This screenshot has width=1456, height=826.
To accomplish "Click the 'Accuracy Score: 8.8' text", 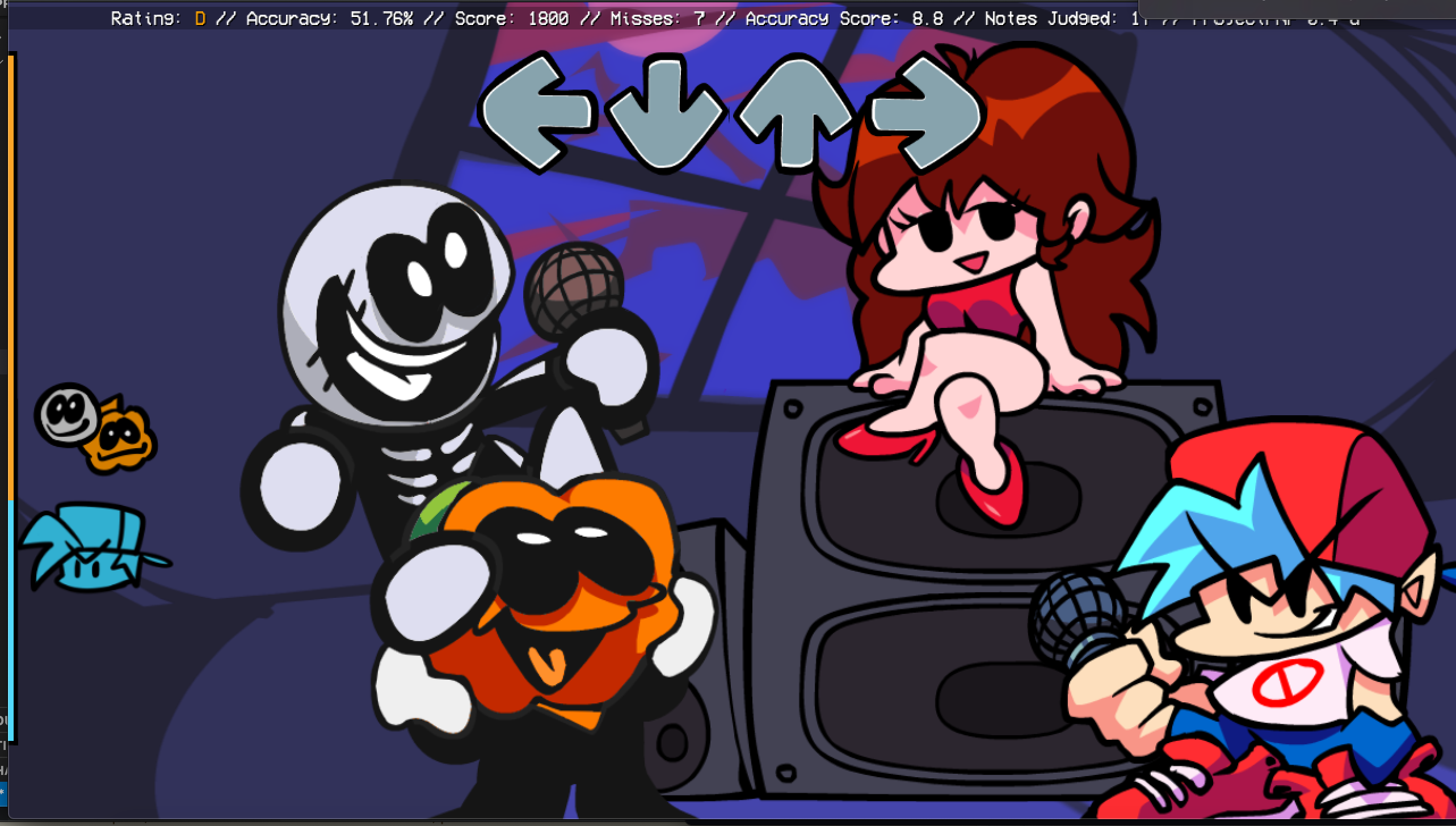I will 844,19.
